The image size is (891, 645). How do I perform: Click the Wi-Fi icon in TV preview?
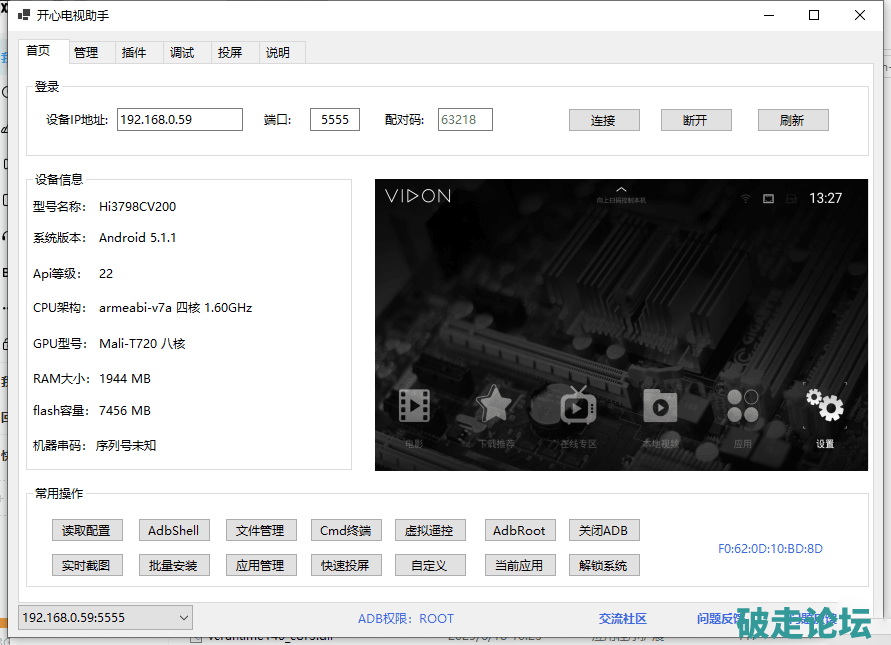745,199
